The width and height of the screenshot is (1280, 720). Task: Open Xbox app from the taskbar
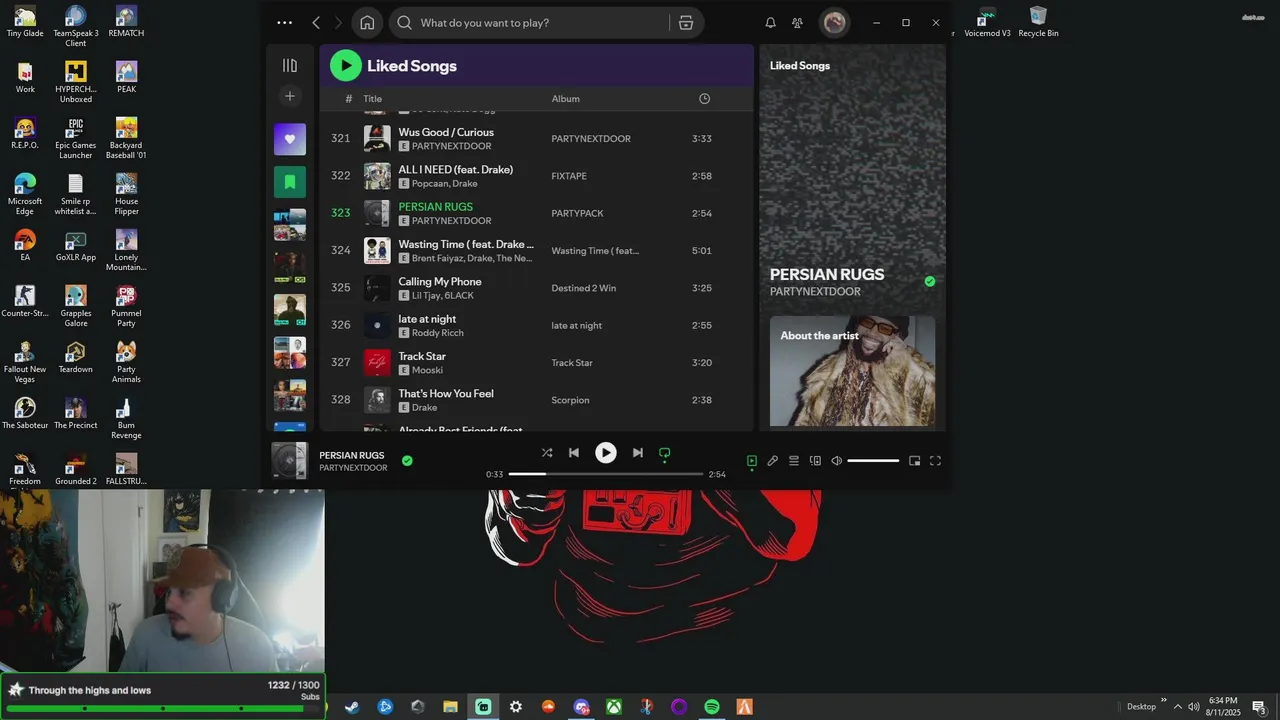(614, 707)
